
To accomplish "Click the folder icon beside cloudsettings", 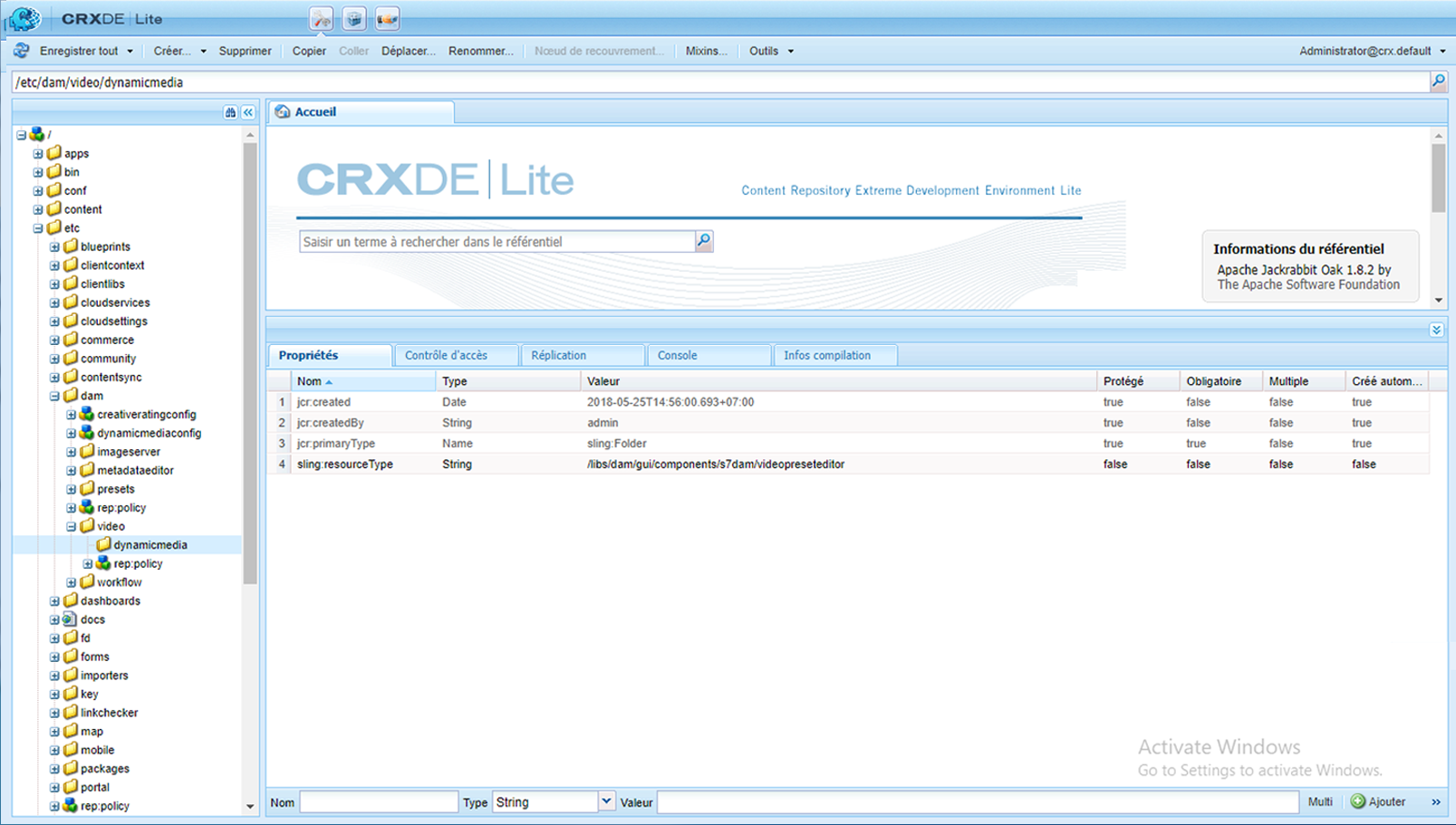I will pyautogui.click(x=70, y=321).
